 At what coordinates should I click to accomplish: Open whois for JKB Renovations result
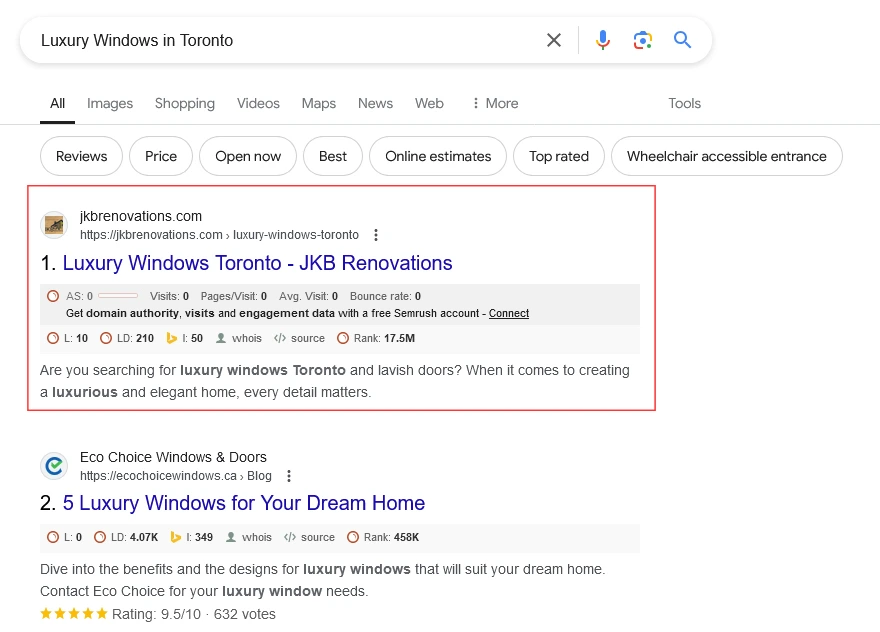(x=239, y=339)
